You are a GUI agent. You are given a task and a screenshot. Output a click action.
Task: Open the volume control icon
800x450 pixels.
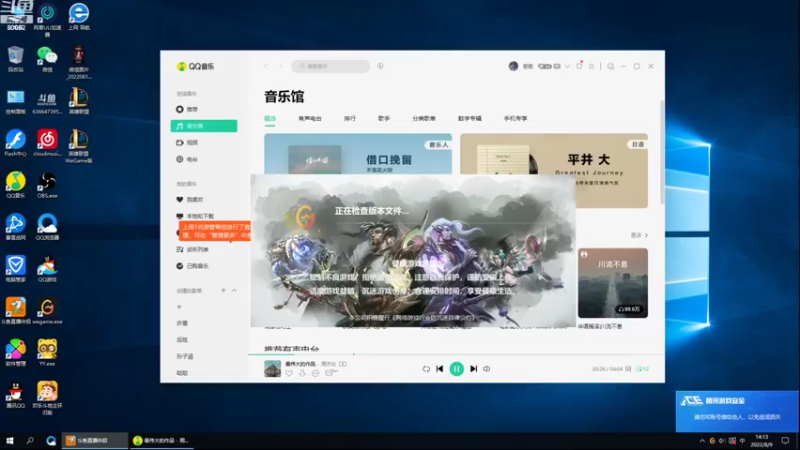coord(487,369)
